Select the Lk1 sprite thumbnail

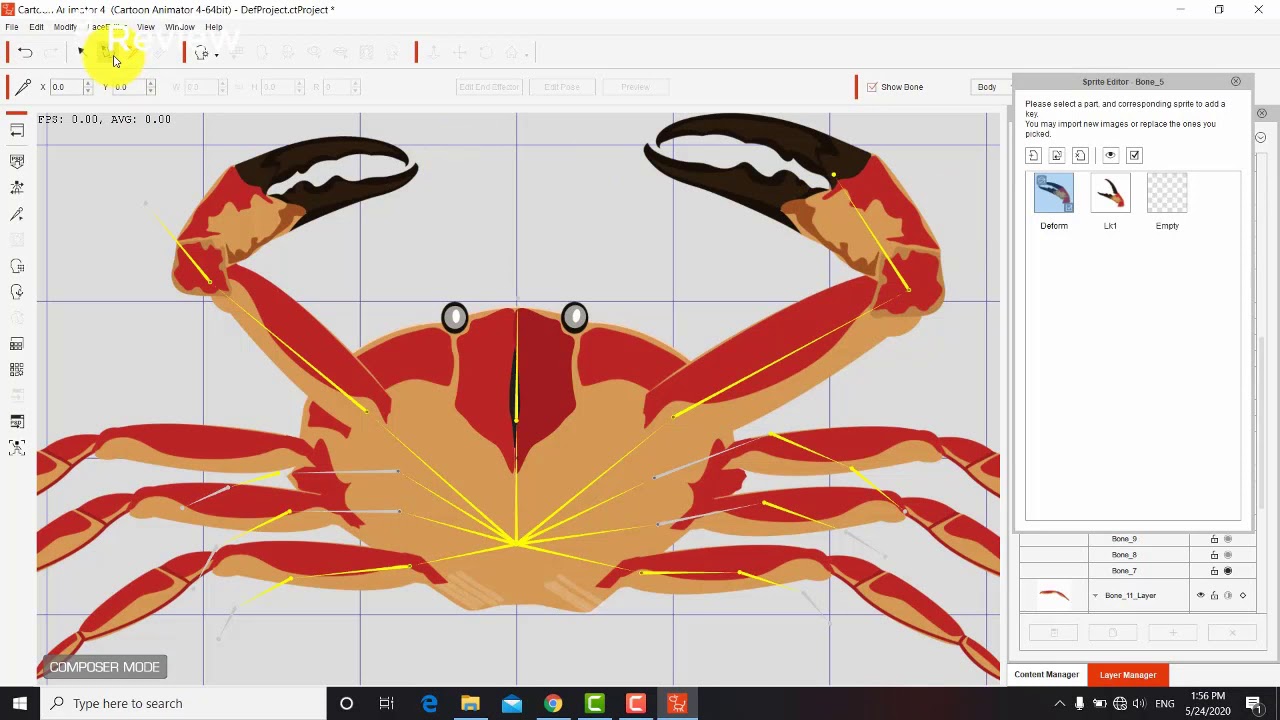(x=1110, y=193)
